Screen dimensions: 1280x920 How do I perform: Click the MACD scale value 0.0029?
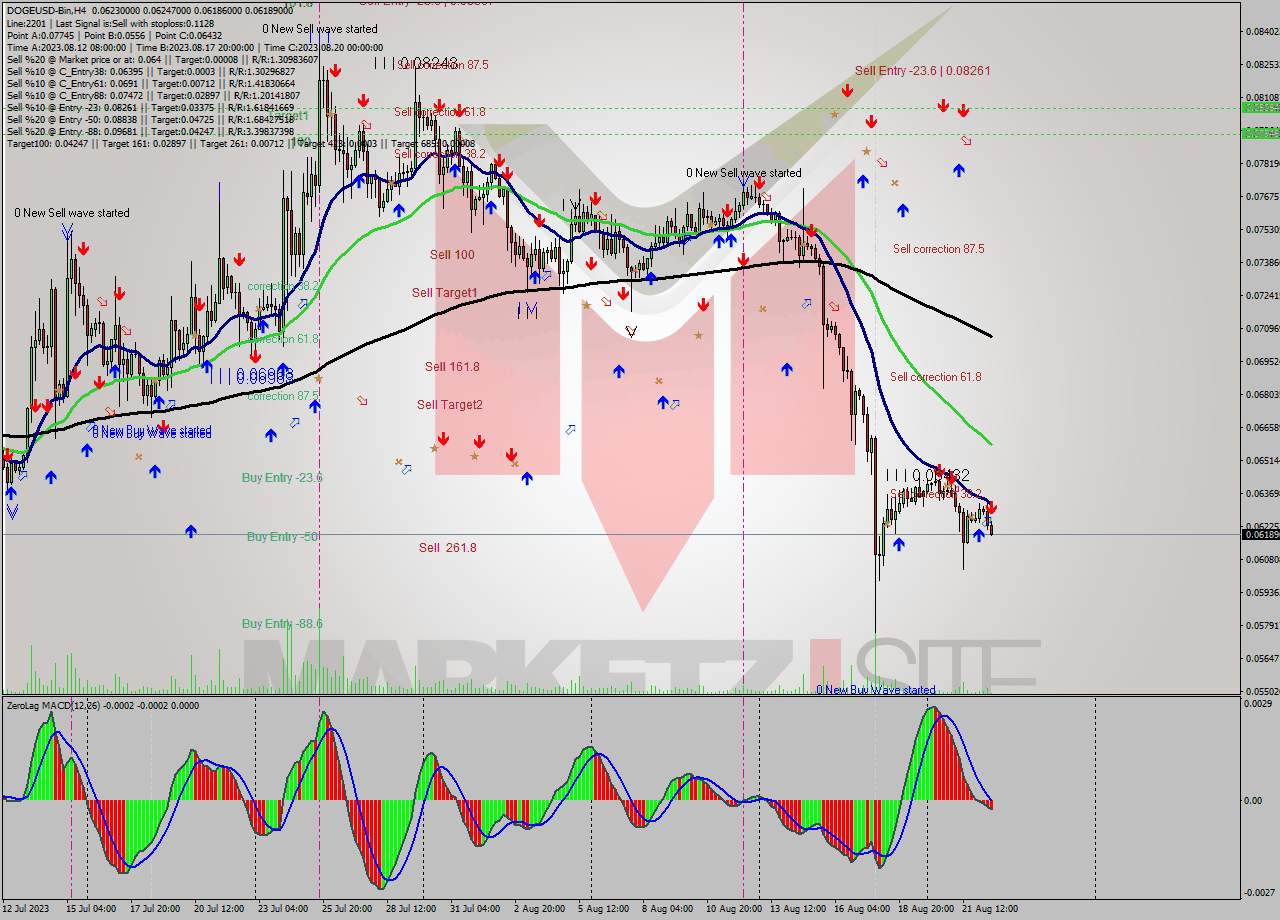click(x=1260, y=704)
